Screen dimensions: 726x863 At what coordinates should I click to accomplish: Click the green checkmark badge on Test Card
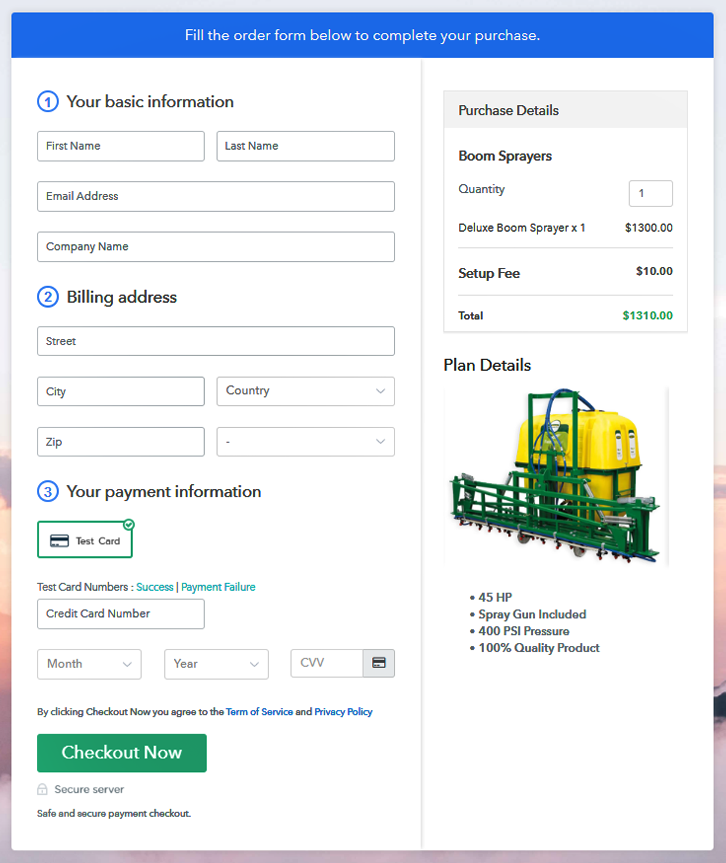pos(128,524)
